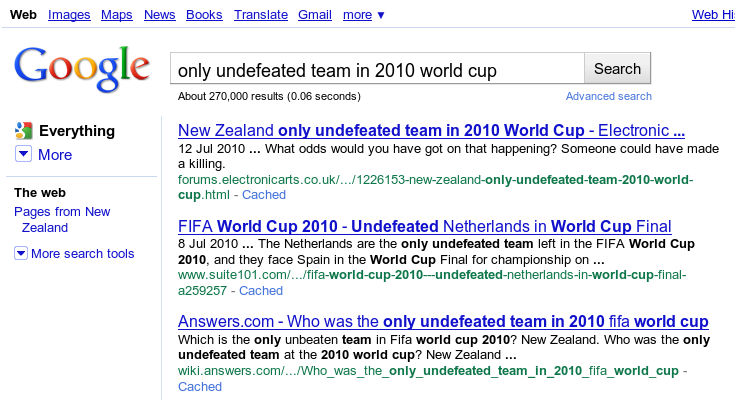735x400 pixels.
Task: Open Advanced search link
Action: (608, 96)
